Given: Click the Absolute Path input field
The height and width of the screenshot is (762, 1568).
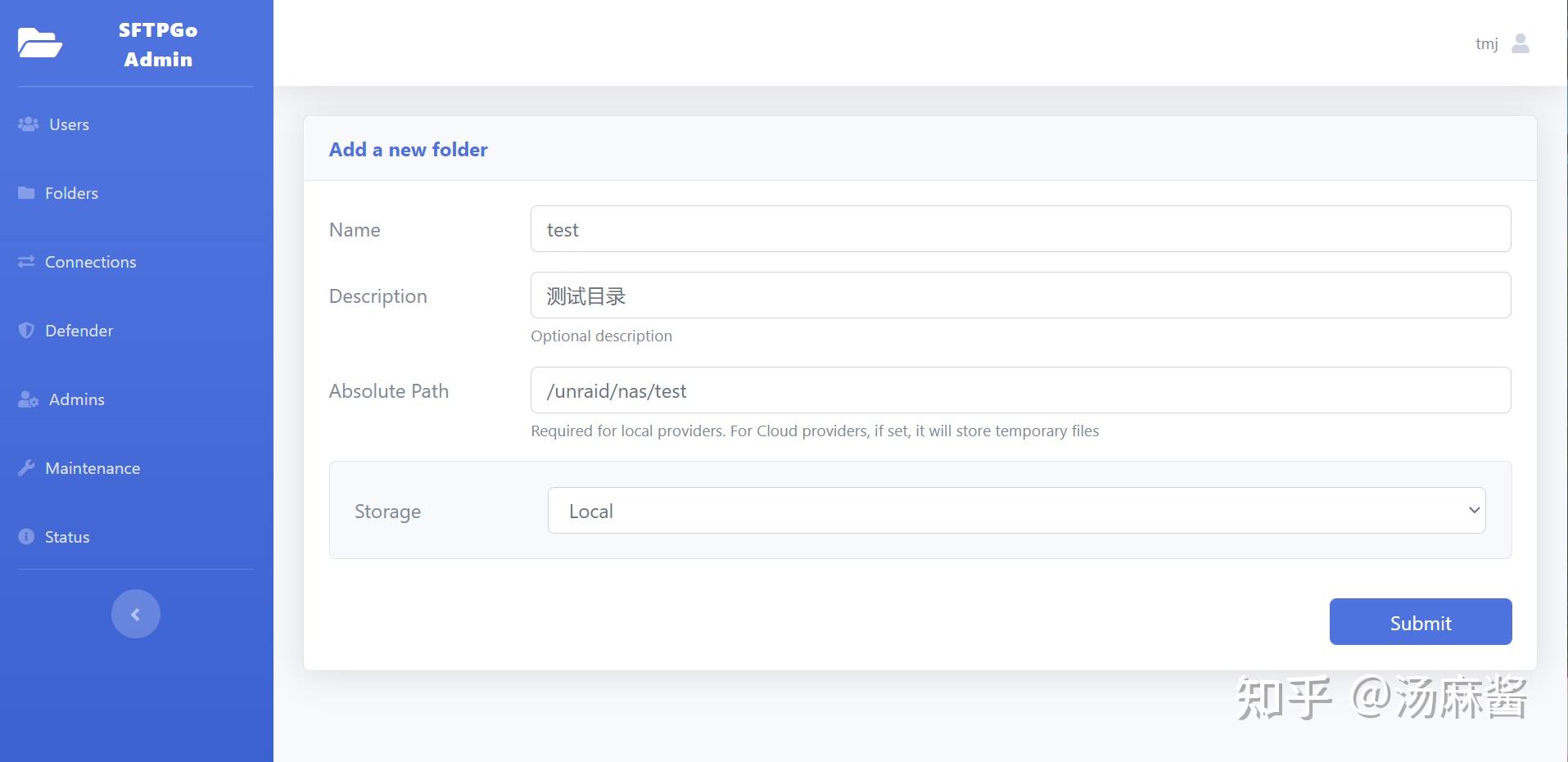Looking at the screenshot, I should 1019,390.
